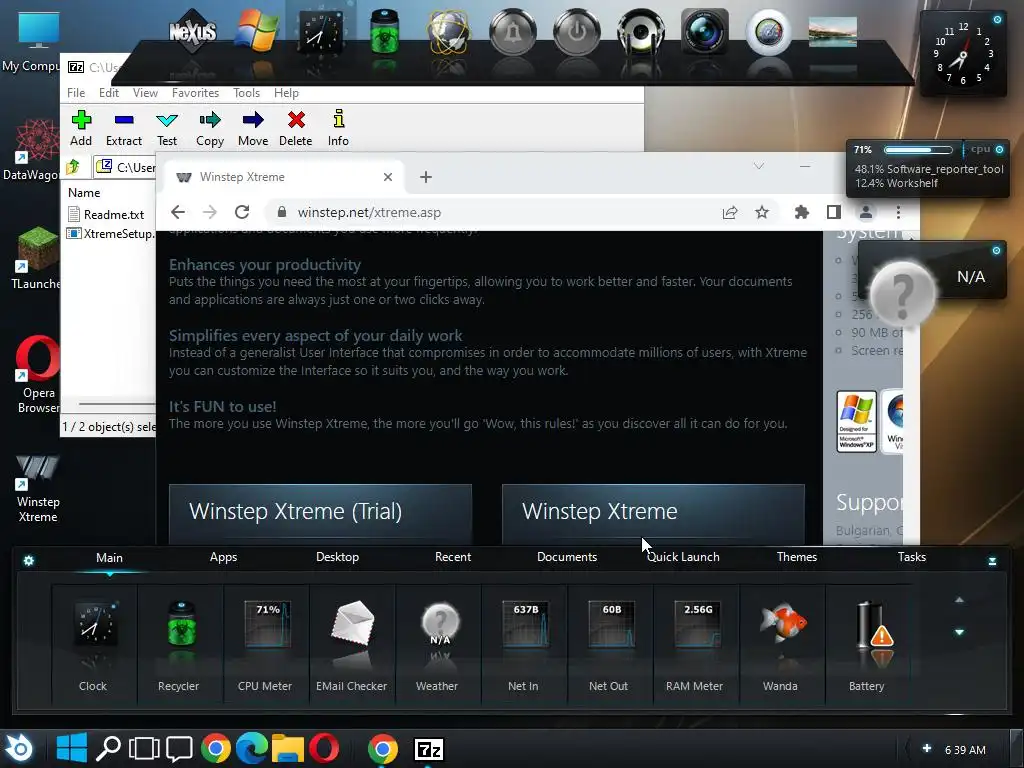Click the power button icon in dock
Viewport: 1024px width, 768px height.
[576, 31]
